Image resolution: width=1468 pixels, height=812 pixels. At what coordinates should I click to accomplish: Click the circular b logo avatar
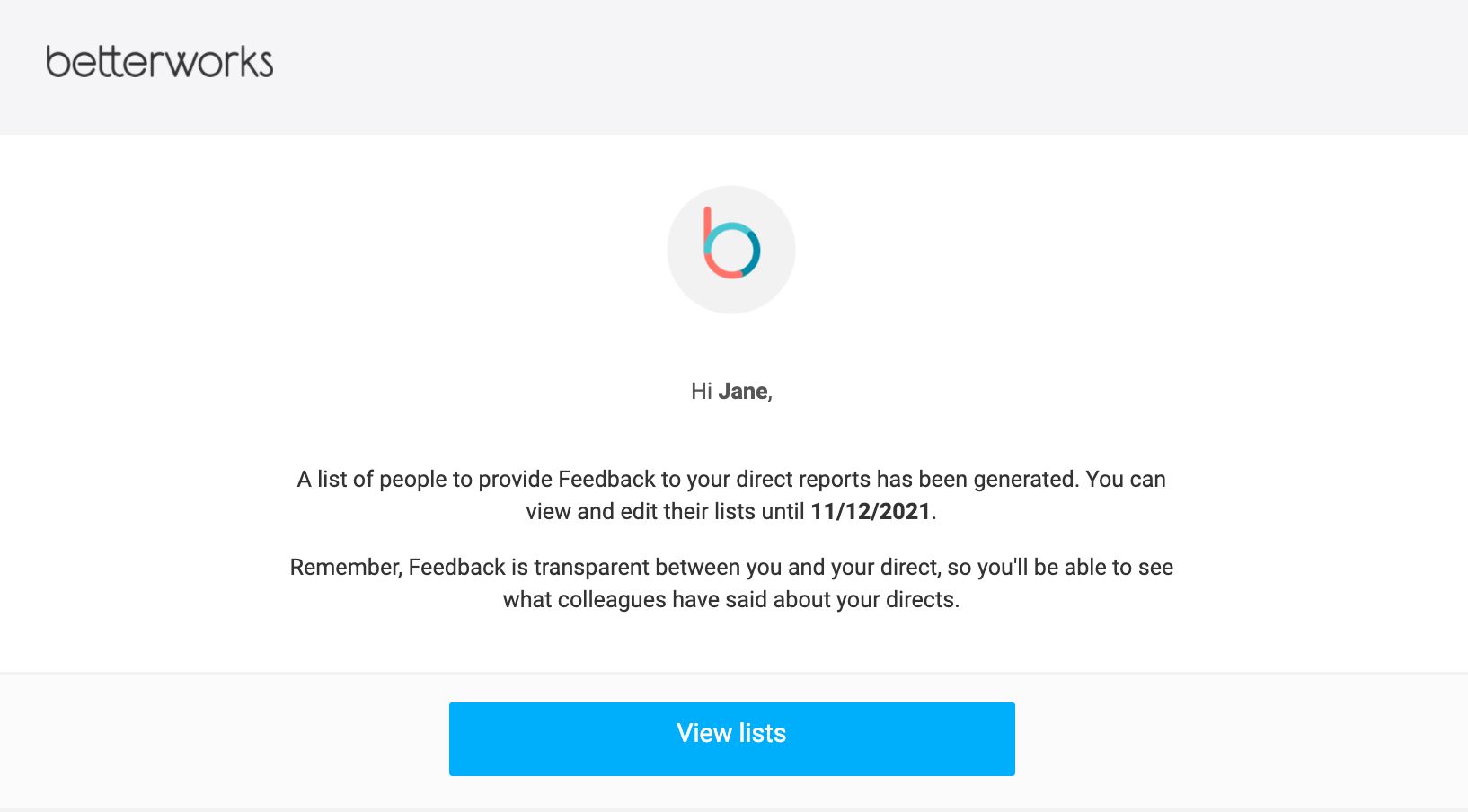click(x=731, y=250)
